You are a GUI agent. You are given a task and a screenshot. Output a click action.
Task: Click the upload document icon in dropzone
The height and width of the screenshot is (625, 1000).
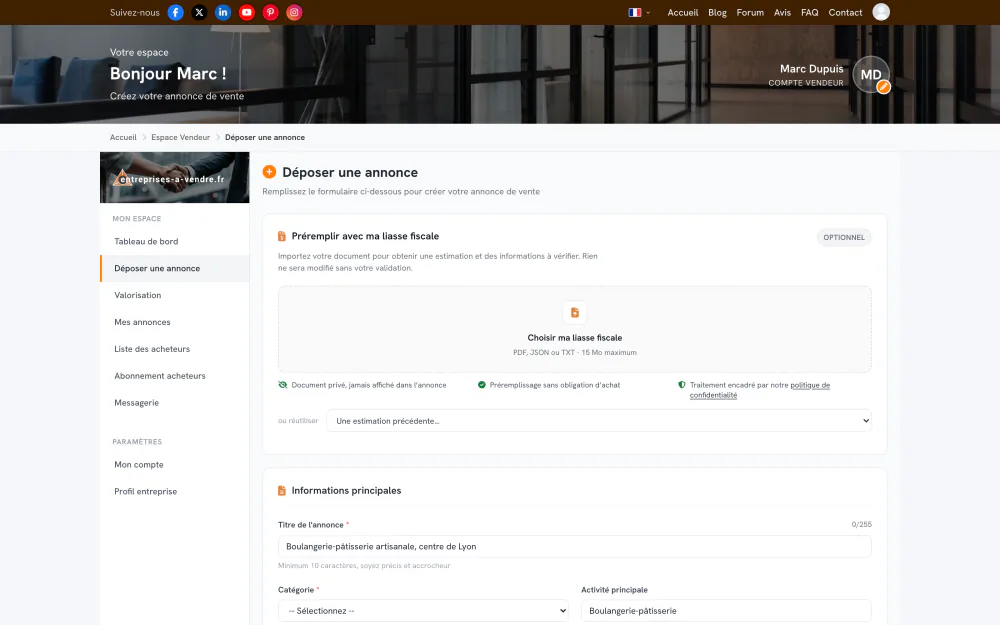tap(575, 312)
